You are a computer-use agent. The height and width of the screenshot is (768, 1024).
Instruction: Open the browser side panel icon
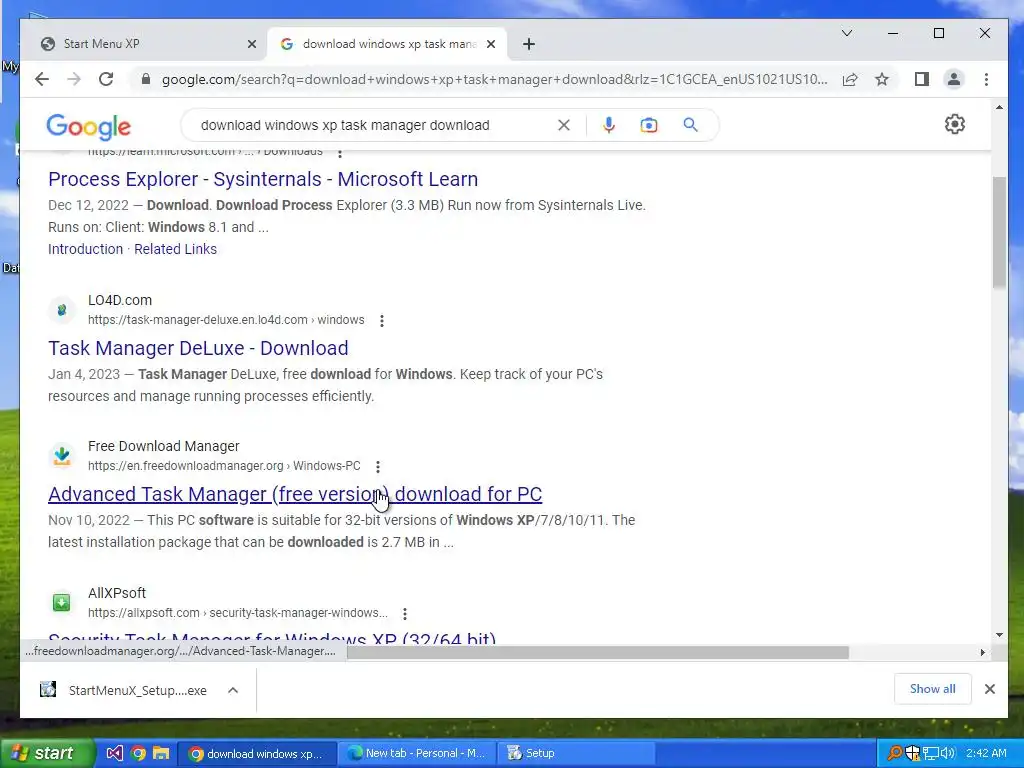coord(921,80)
